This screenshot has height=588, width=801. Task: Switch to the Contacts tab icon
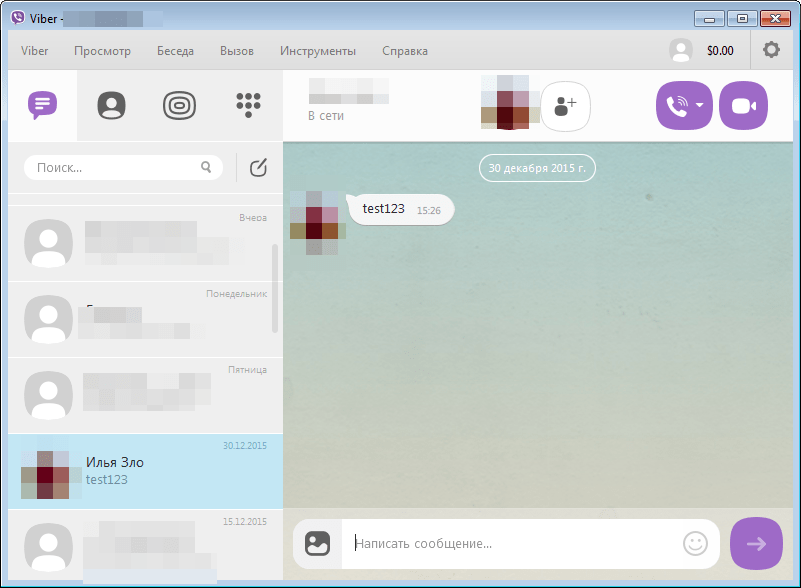111,105
